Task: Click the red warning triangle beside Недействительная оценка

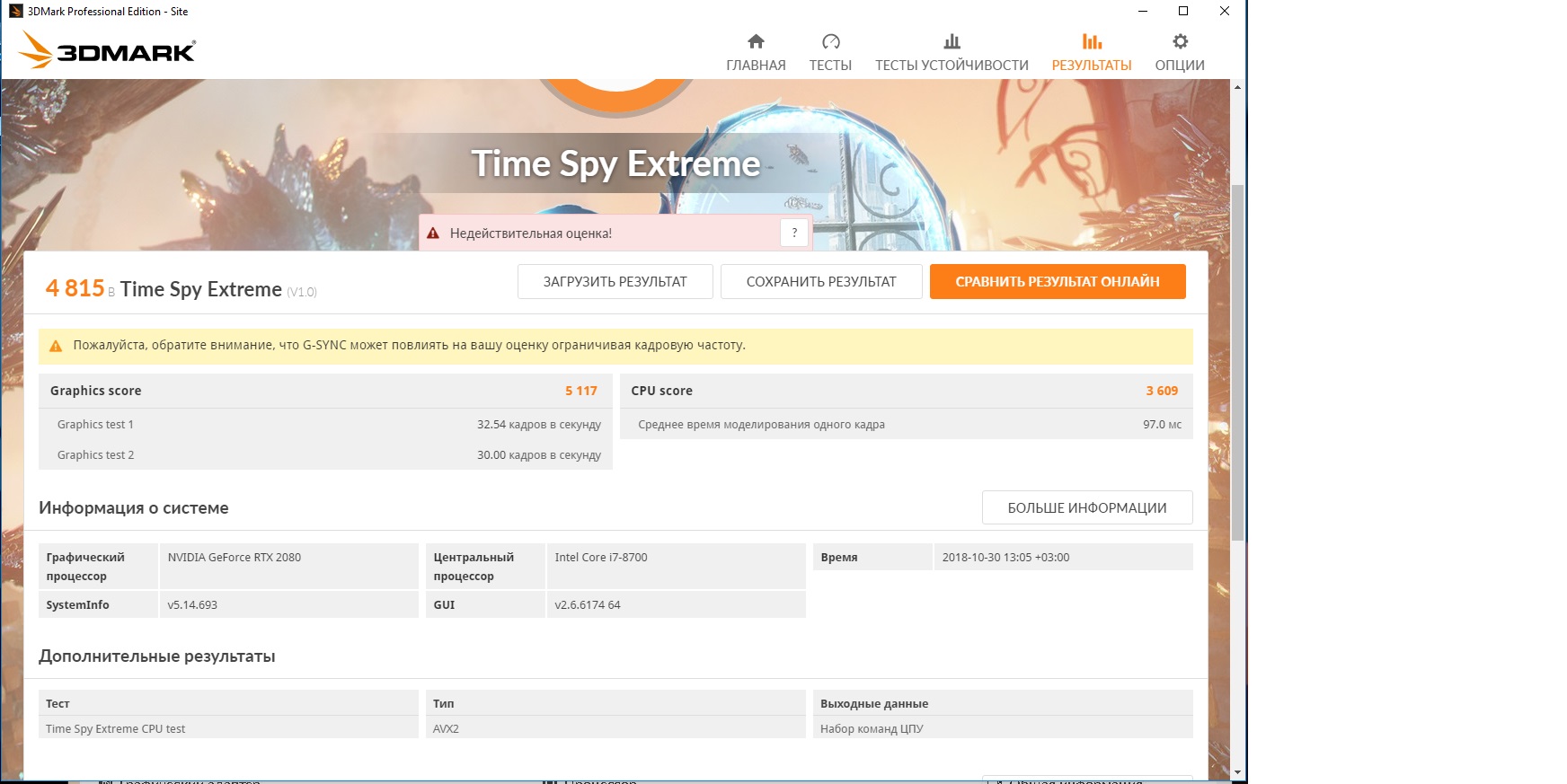Action: pos(433,233)
